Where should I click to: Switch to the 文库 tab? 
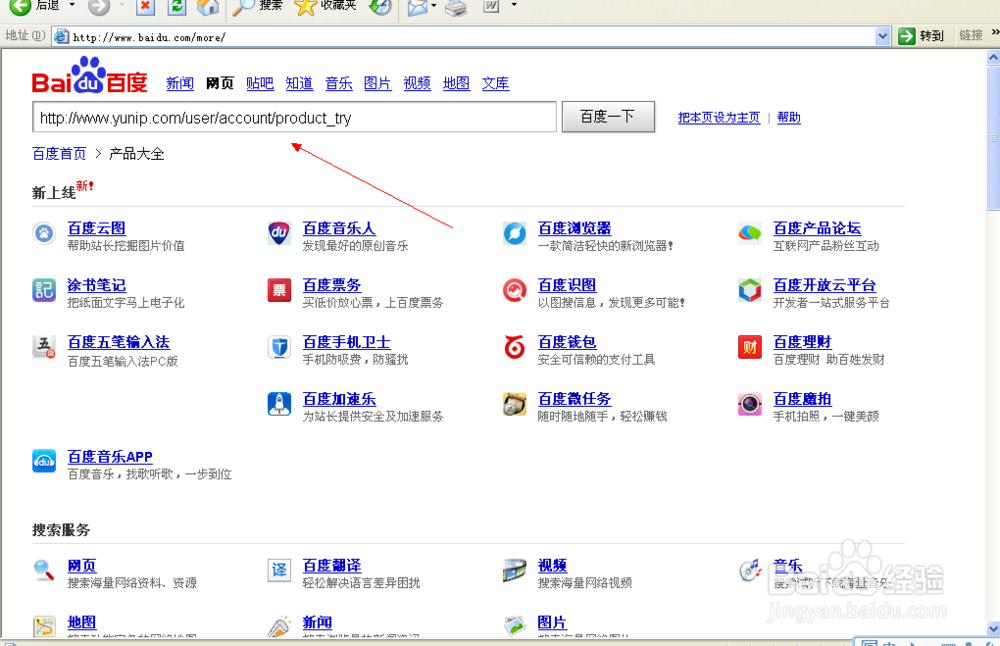point(496,83)
